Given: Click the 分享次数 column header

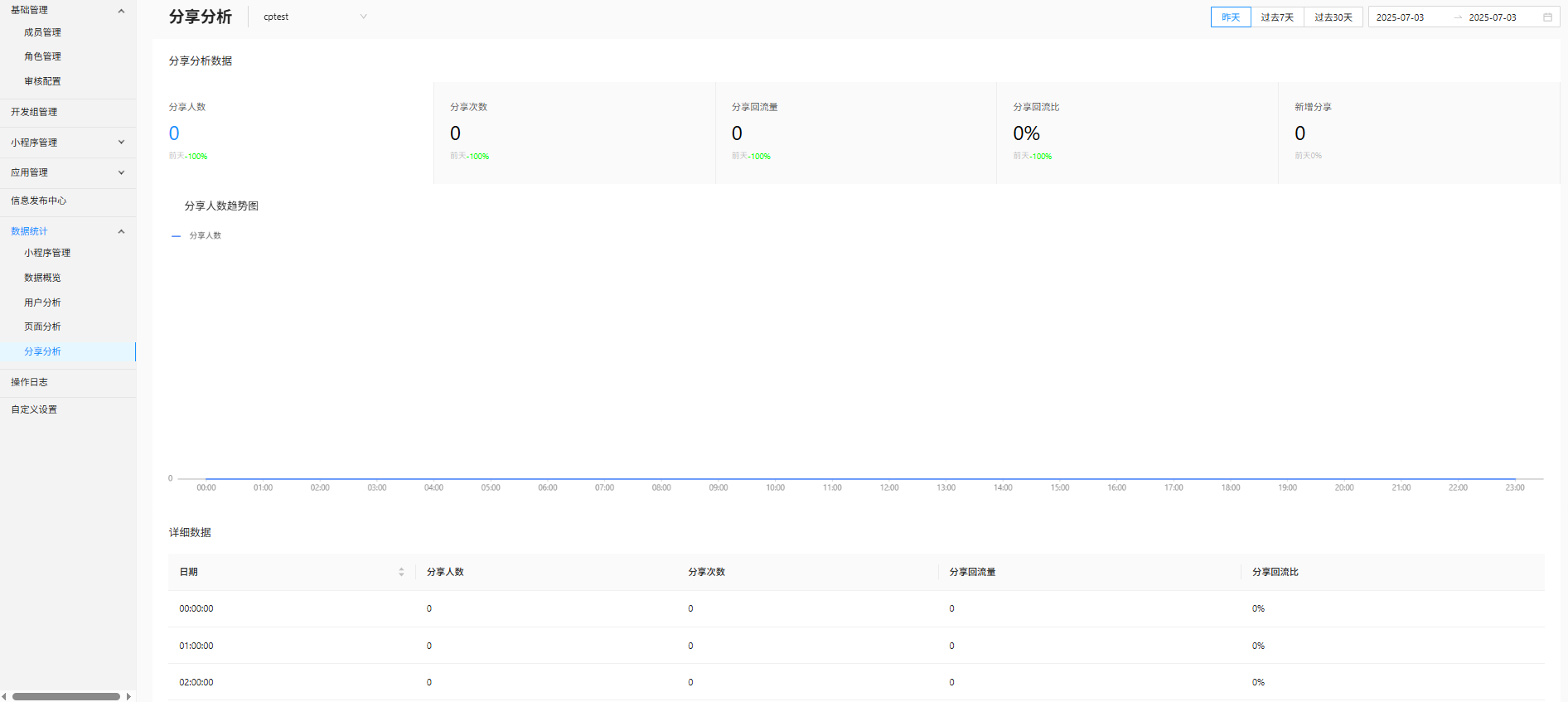Looking at the screenshot, I should click(x=707, y=572).
